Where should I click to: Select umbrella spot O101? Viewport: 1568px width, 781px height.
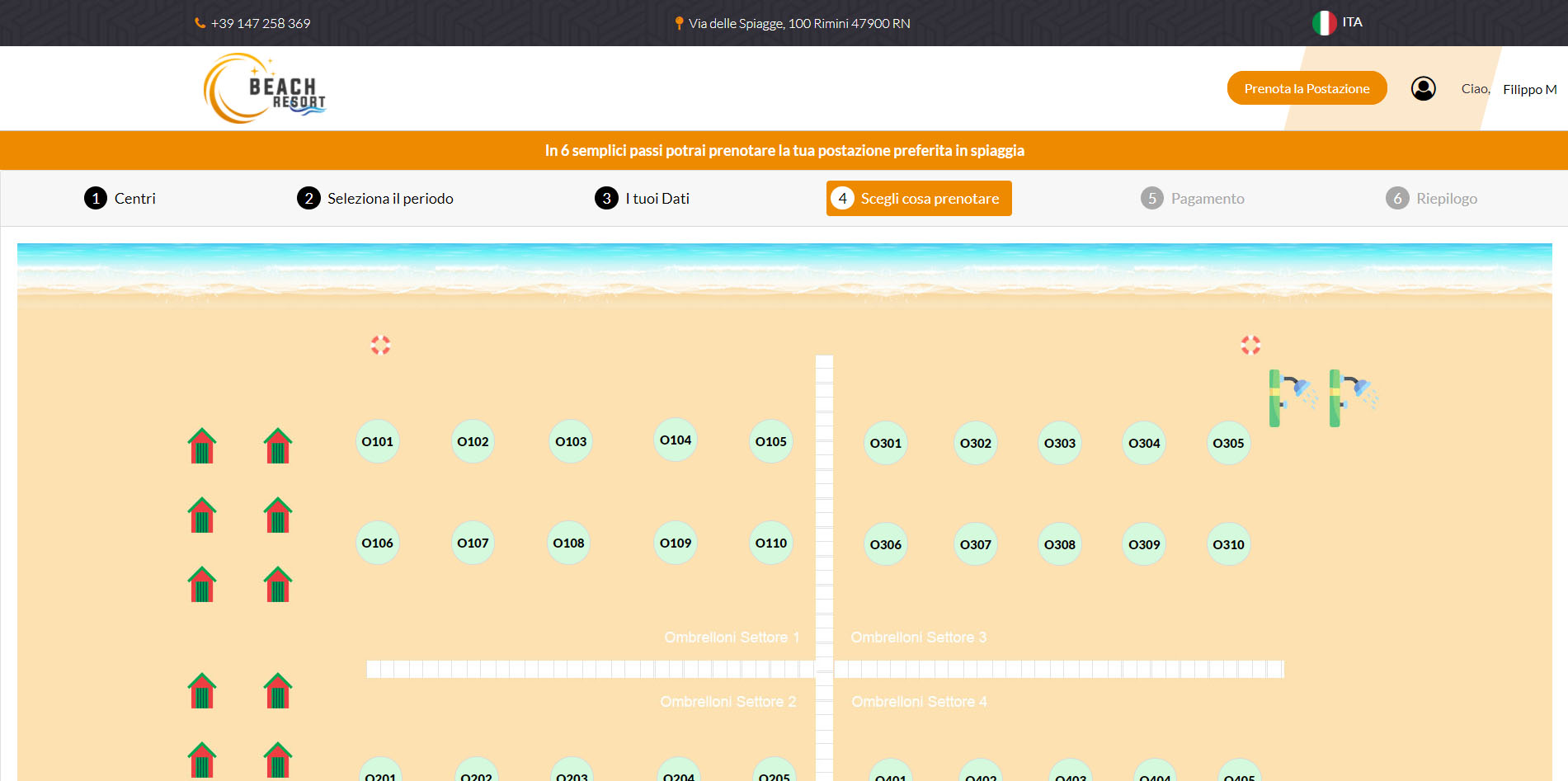tap(377, 442)
